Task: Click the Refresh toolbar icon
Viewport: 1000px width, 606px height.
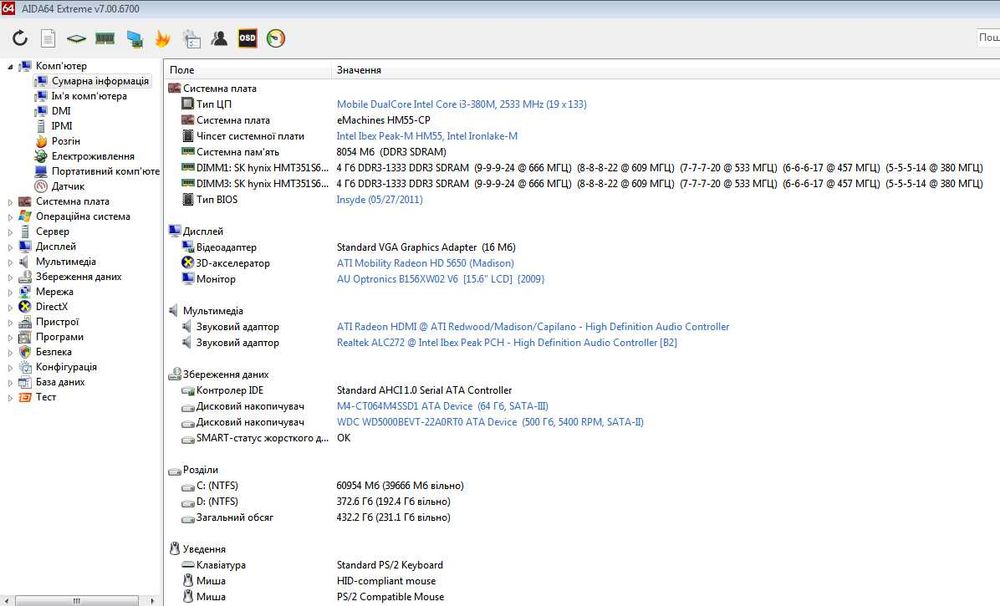Action: click(20, 38)
